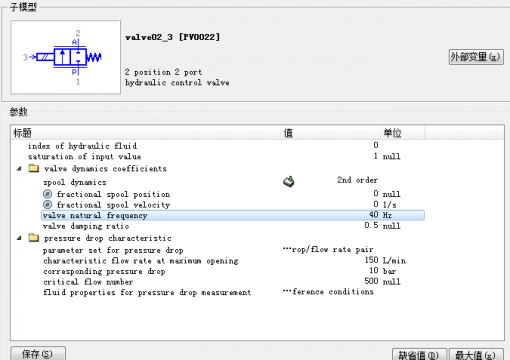Click the 缺省值 default value button
This screenshot has height=360, width=510.
419,355
